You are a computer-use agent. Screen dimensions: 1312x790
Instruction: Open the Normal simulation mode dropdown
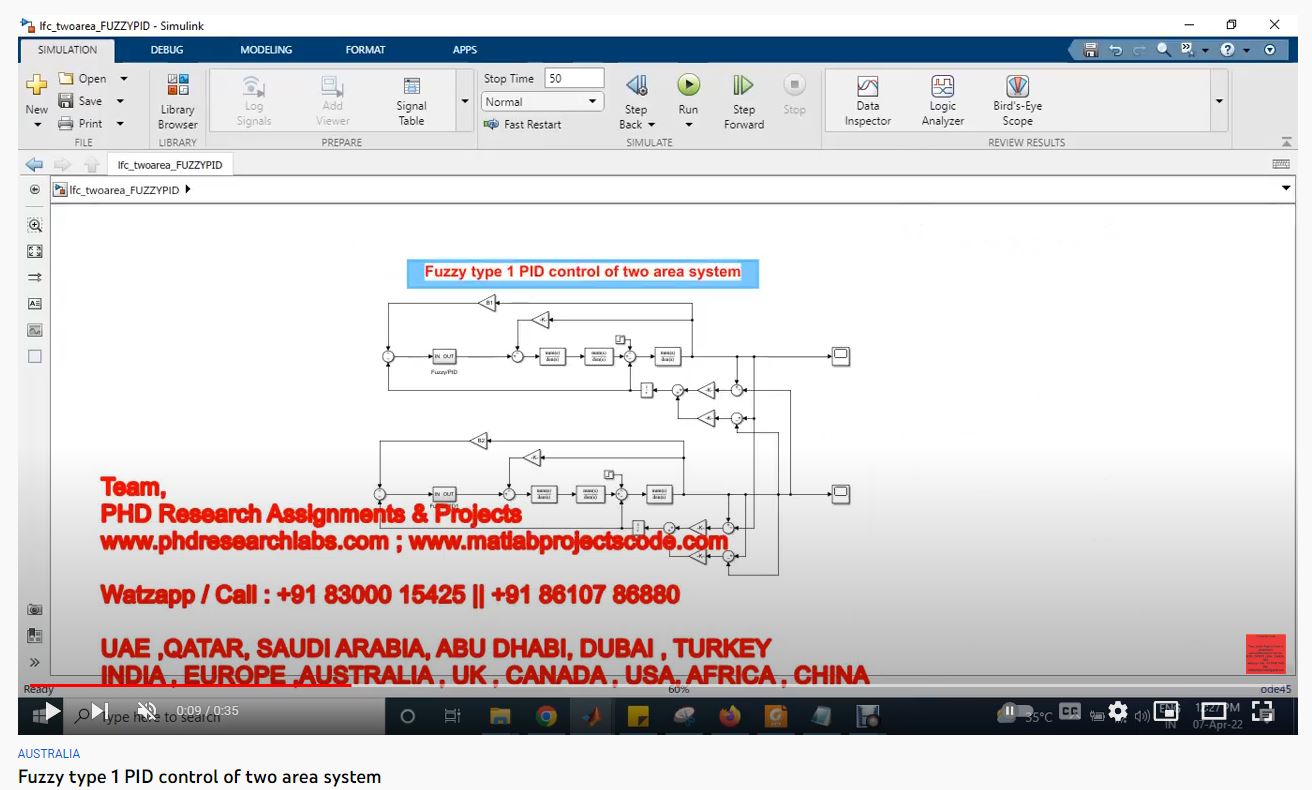(x=543, y=101)
